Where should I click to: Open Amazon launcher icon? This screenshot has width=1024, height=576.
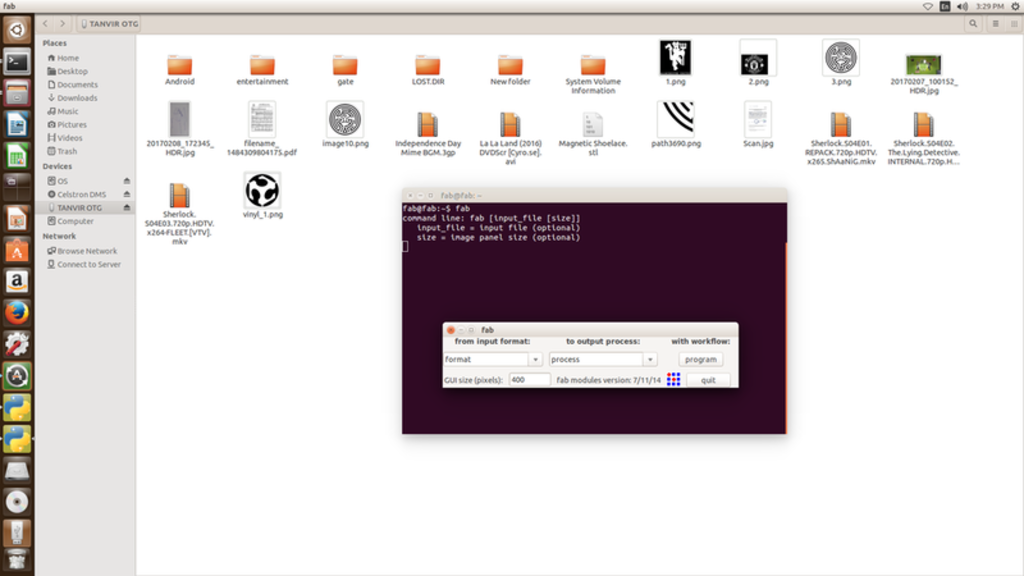click(17, 282)
